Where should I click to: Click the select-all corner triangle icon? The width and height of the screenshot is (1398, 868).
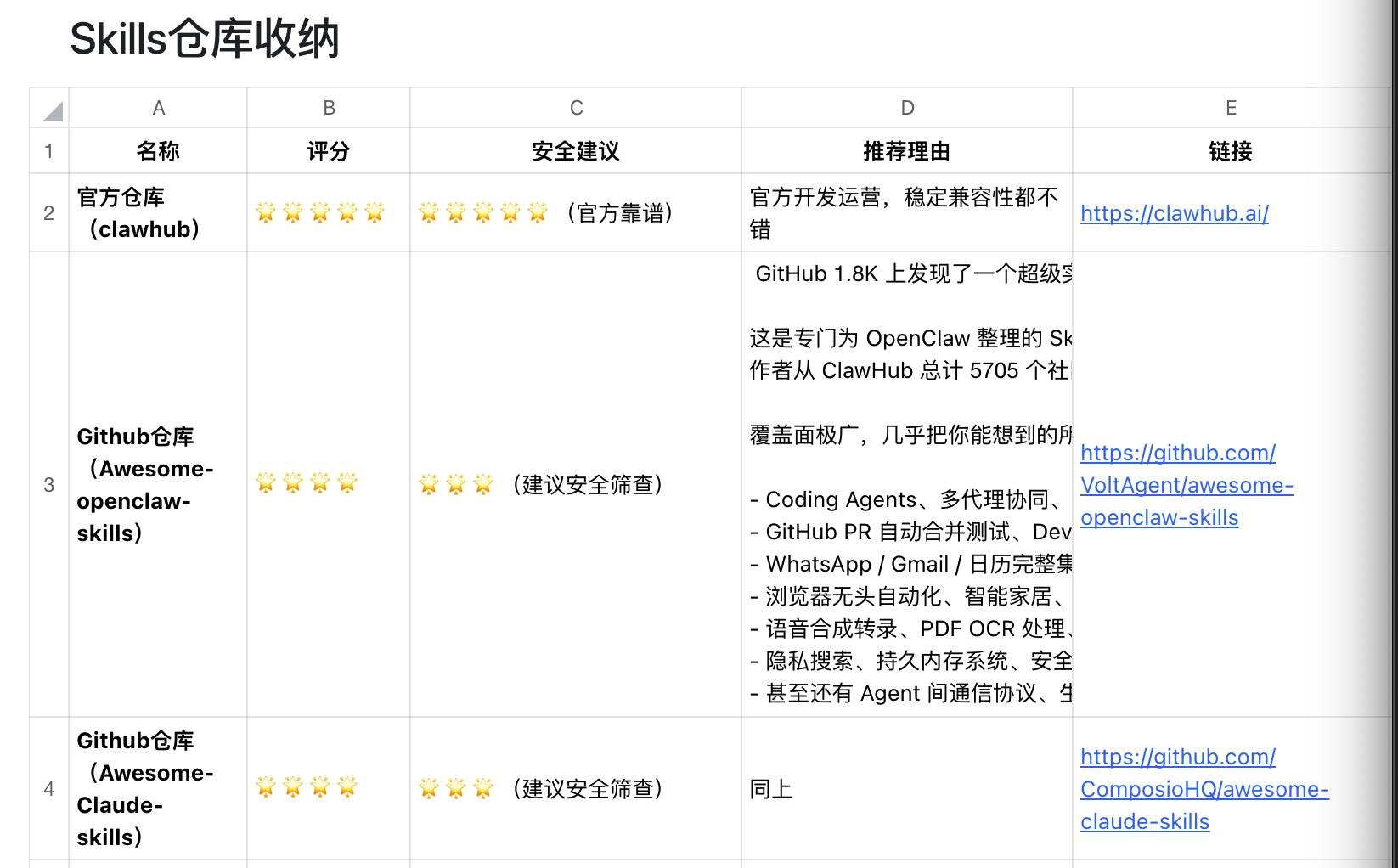pos(53,111)
